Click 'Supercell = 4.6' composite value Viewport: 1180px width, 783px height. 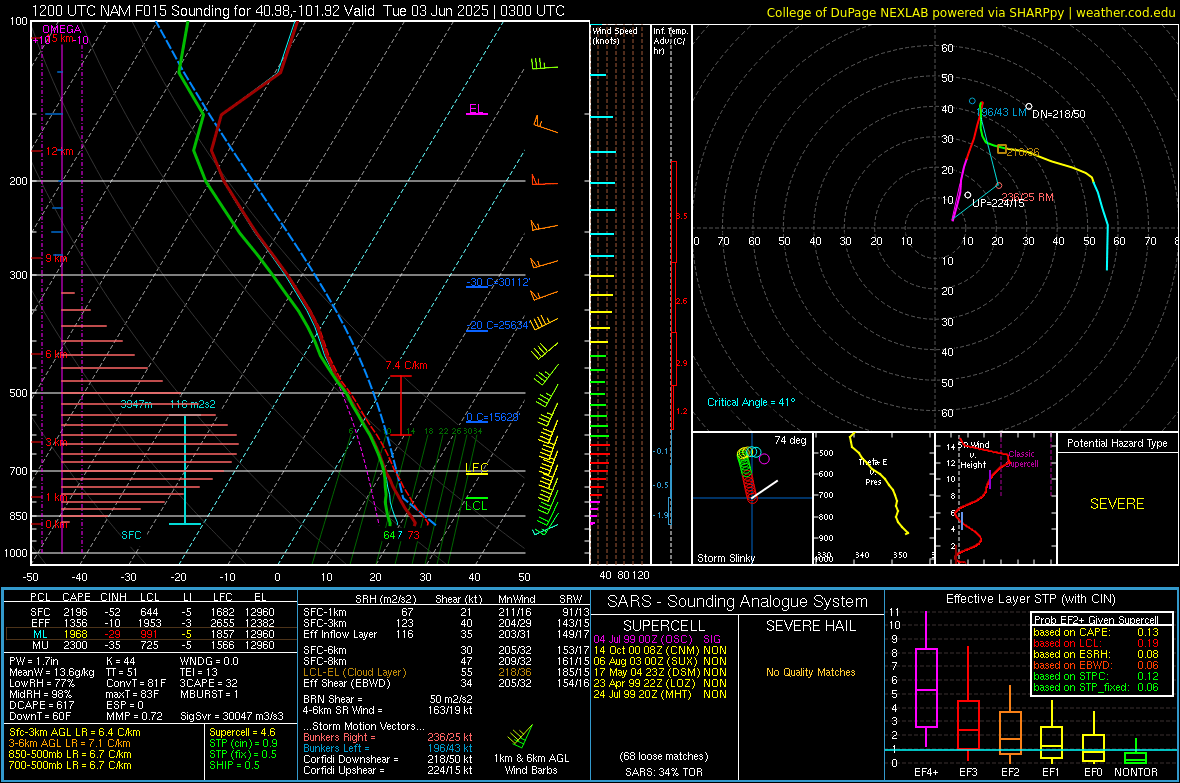point(242,732)
